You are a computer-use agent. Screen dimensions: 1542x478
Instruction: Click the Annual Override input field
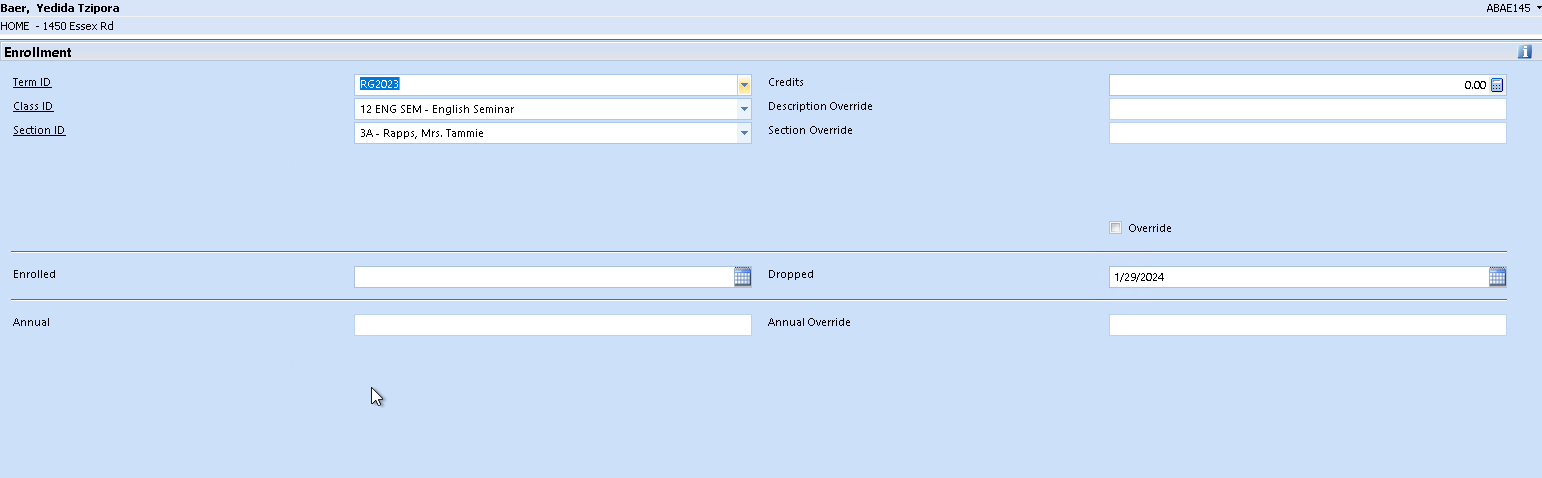1307,325
